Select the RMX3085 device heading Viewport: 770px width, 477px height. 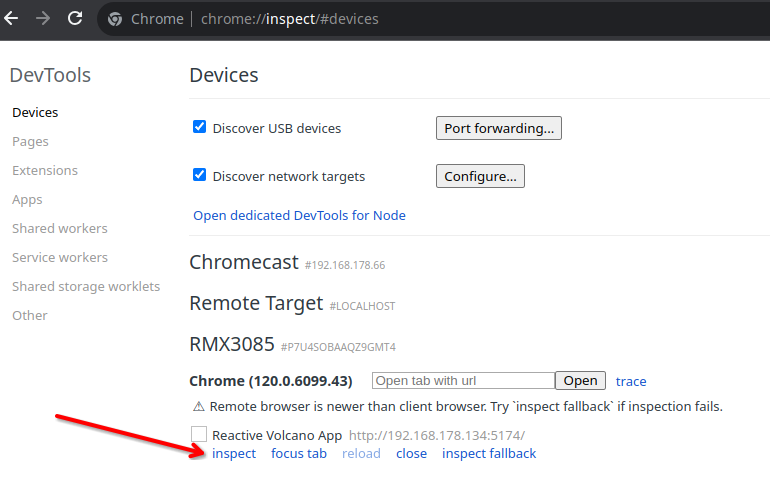[232, 344]
